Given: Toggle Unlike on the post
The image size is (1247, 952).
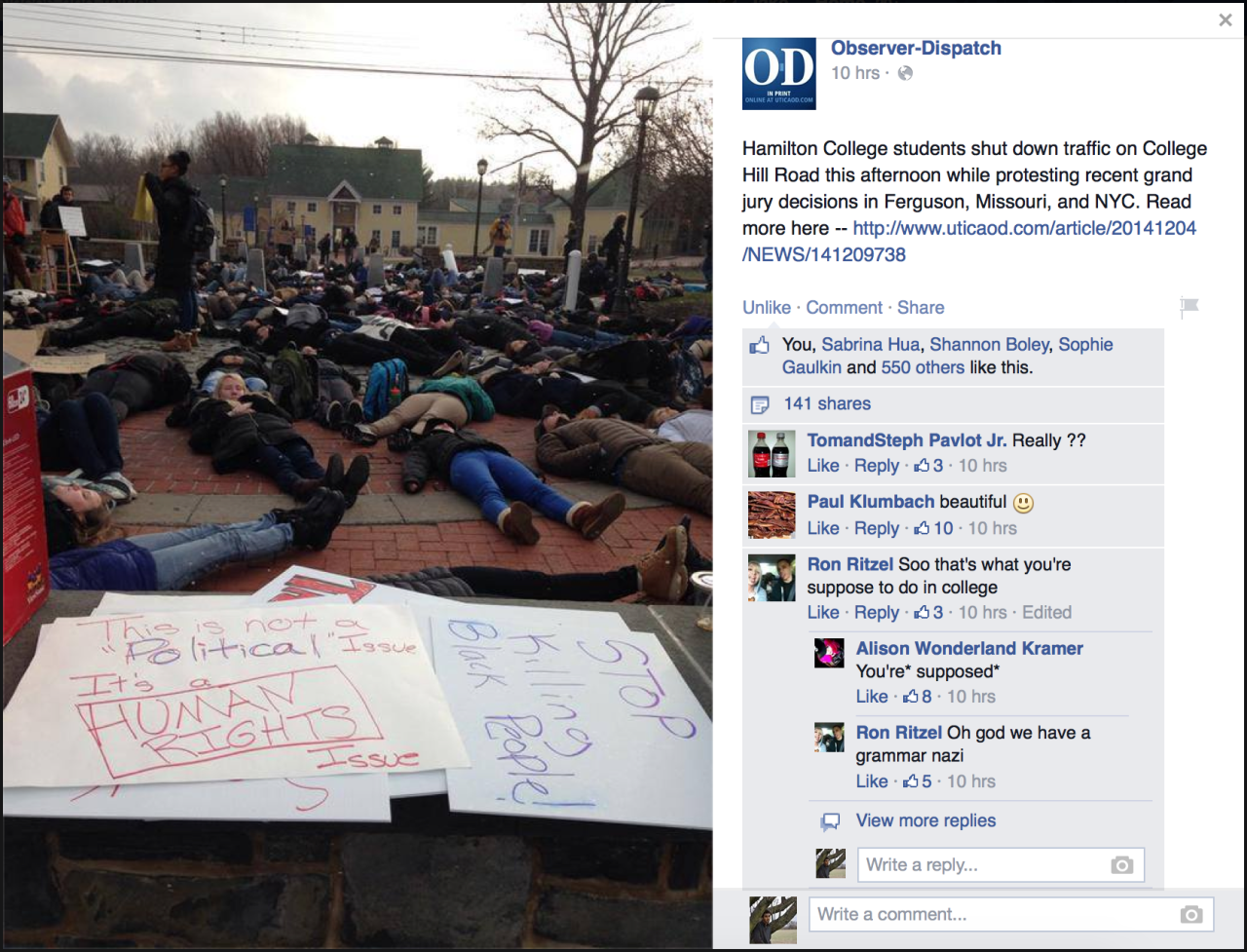Looking at the screenshot, I should click(767, 308).
